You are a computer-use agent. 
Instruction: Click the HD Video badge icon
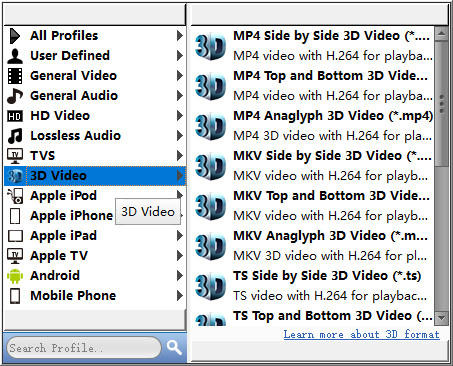(15, 116)
